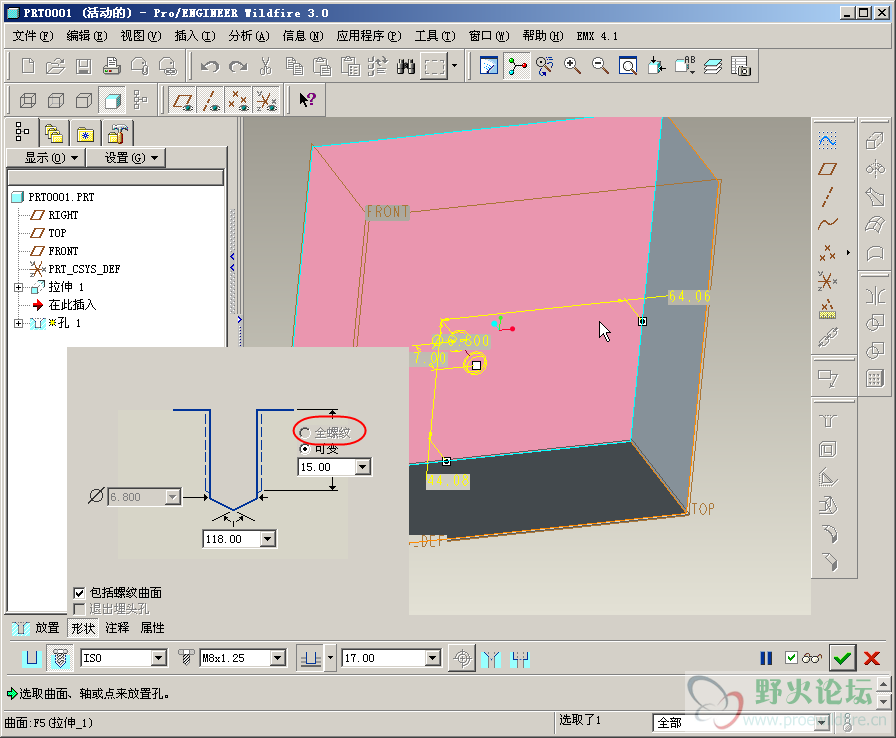The image size is (896, 738).
Task: Click the Pause feature tool icon
Action: (766, 659)
